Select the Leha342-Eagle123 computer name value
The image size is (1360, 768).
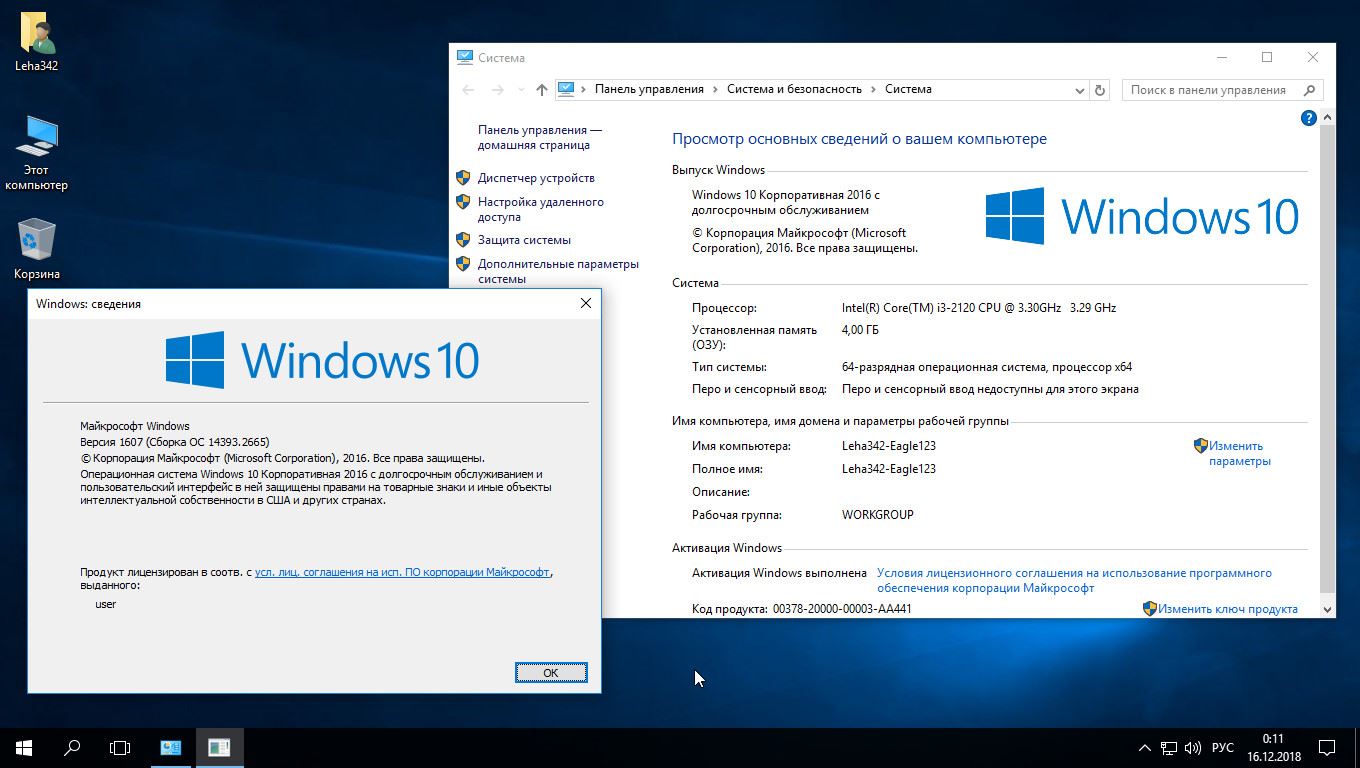click(889, 446)
